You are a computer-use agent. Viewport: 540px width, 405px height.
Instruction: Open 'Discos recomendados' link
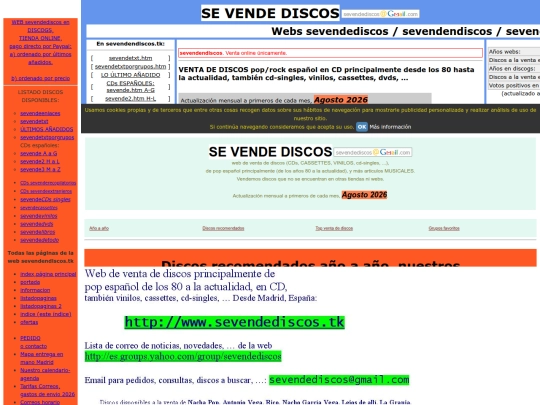point(223,228)
